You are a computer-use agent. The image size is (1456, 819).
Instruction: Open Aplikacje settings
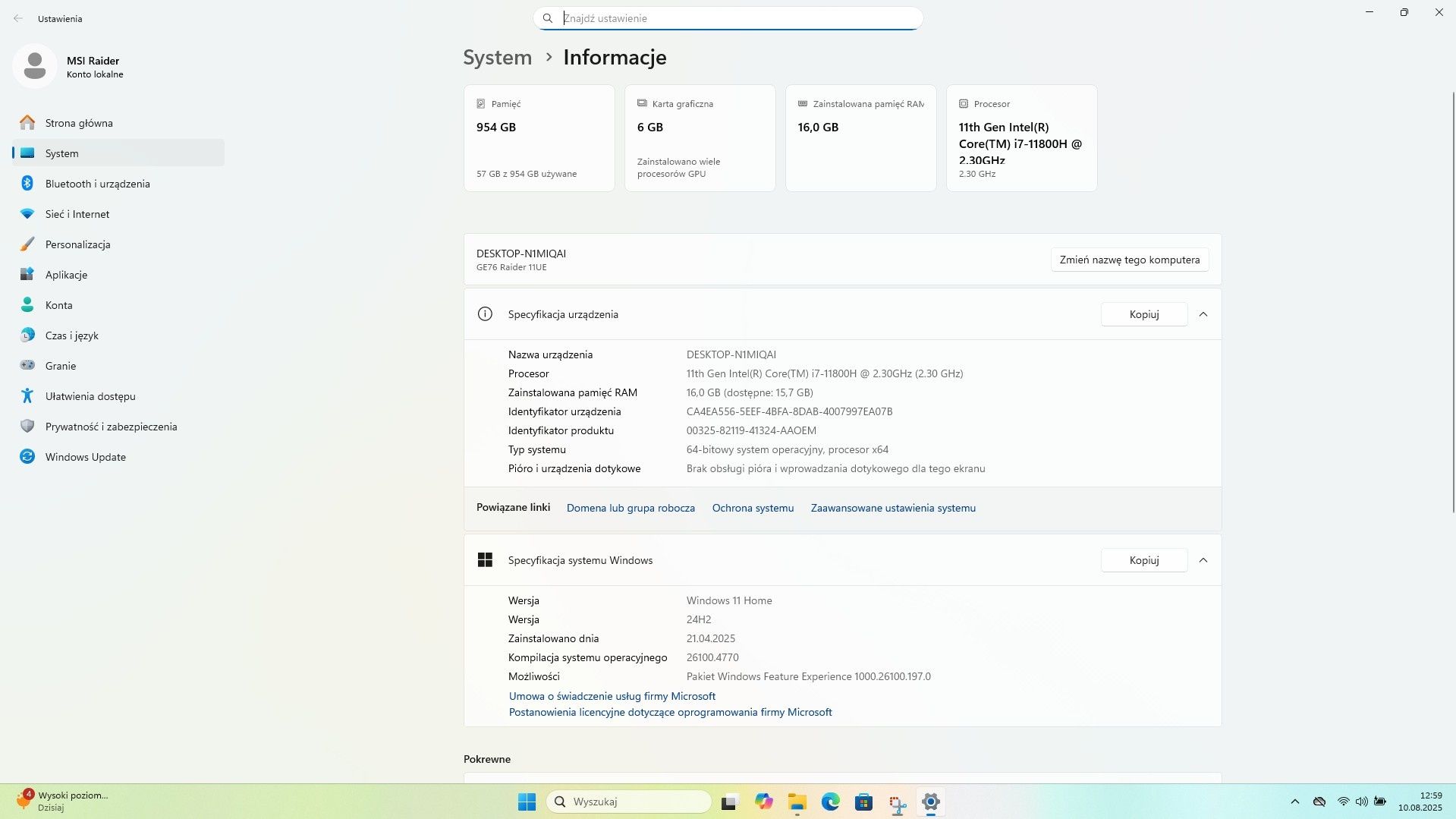click(118, 275)
